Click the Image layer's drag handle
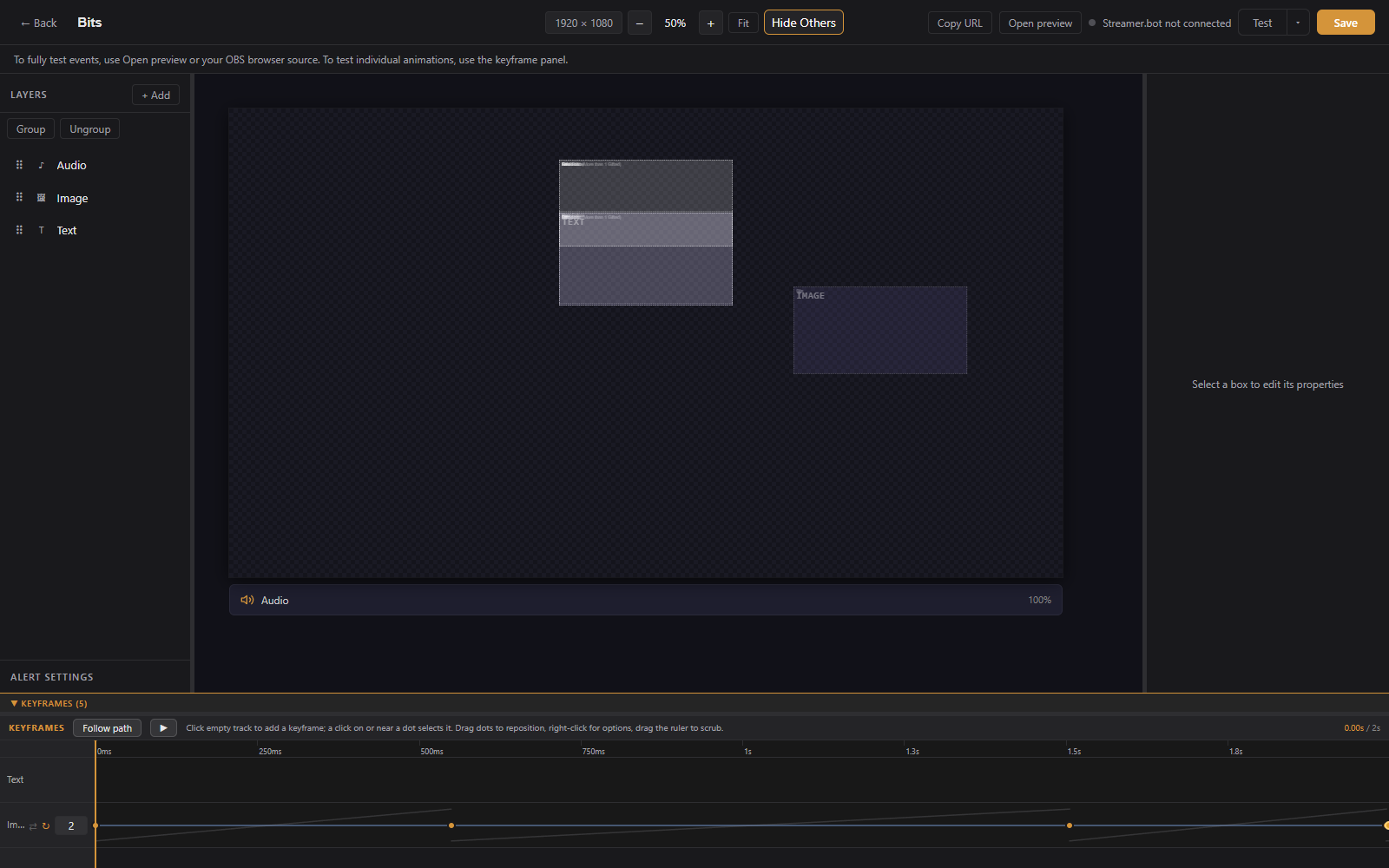The width and height of the screenshot is (1389, 868). pyautogui.click(x=19, y=198)
